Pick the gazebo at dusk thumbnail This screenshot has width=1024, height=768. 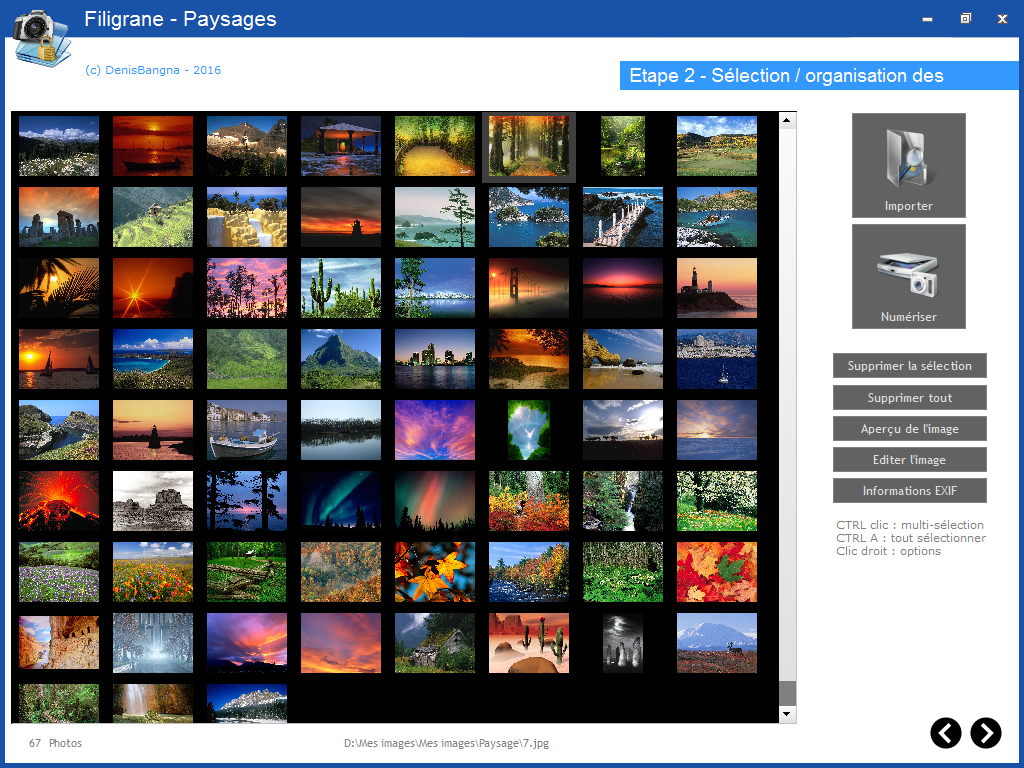[x=341, y=146]
